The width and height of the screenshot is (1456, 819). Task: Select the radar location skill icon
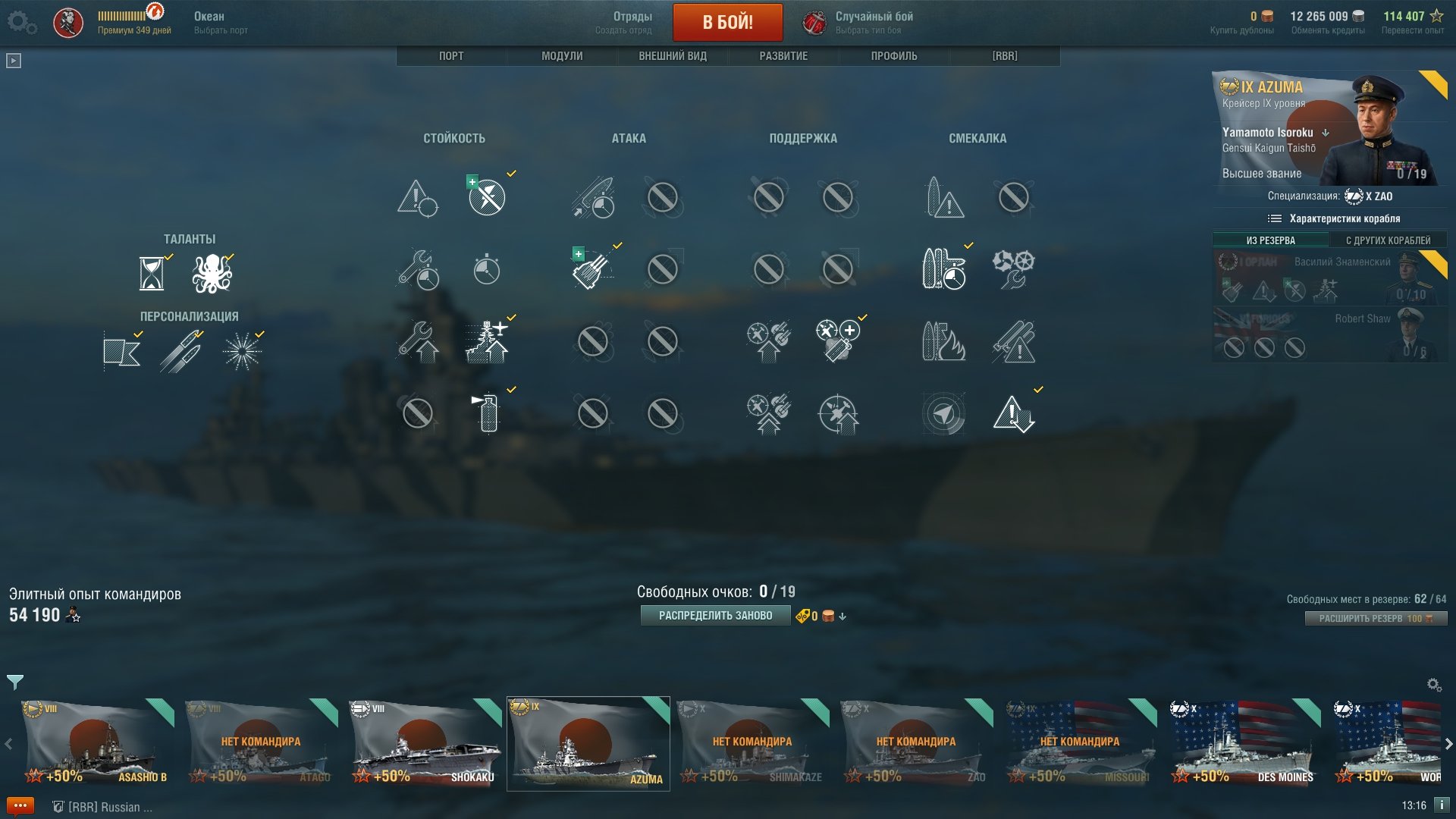click(943, 413)
